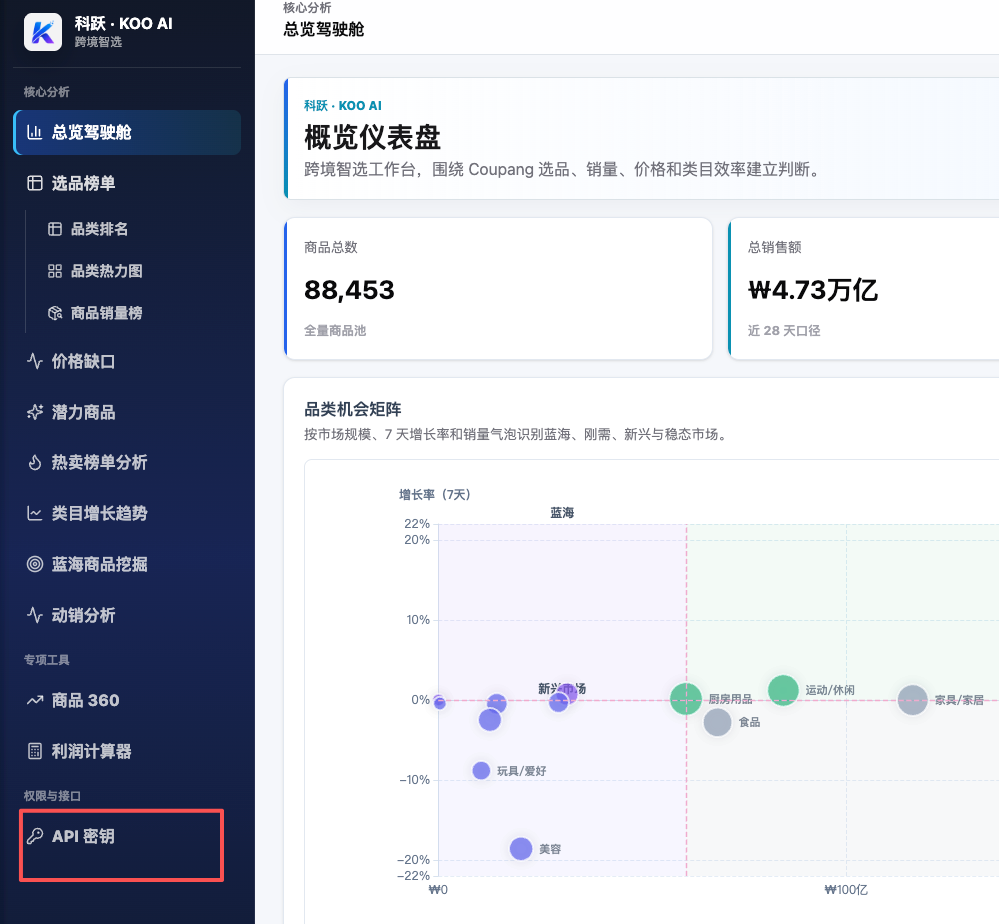Image resolution: width=999 pixels, height=924 pixels.
Task: Open 热卖榜单分析 page
Action: [127, 463]
